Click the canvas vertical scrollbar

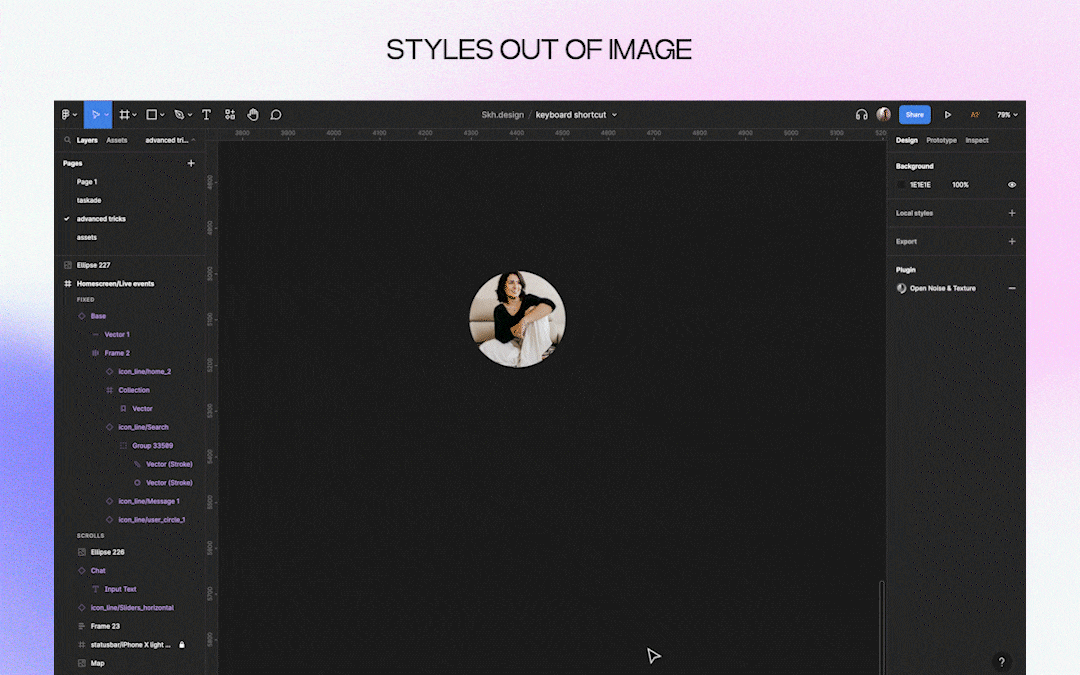[x=881, y=627]
